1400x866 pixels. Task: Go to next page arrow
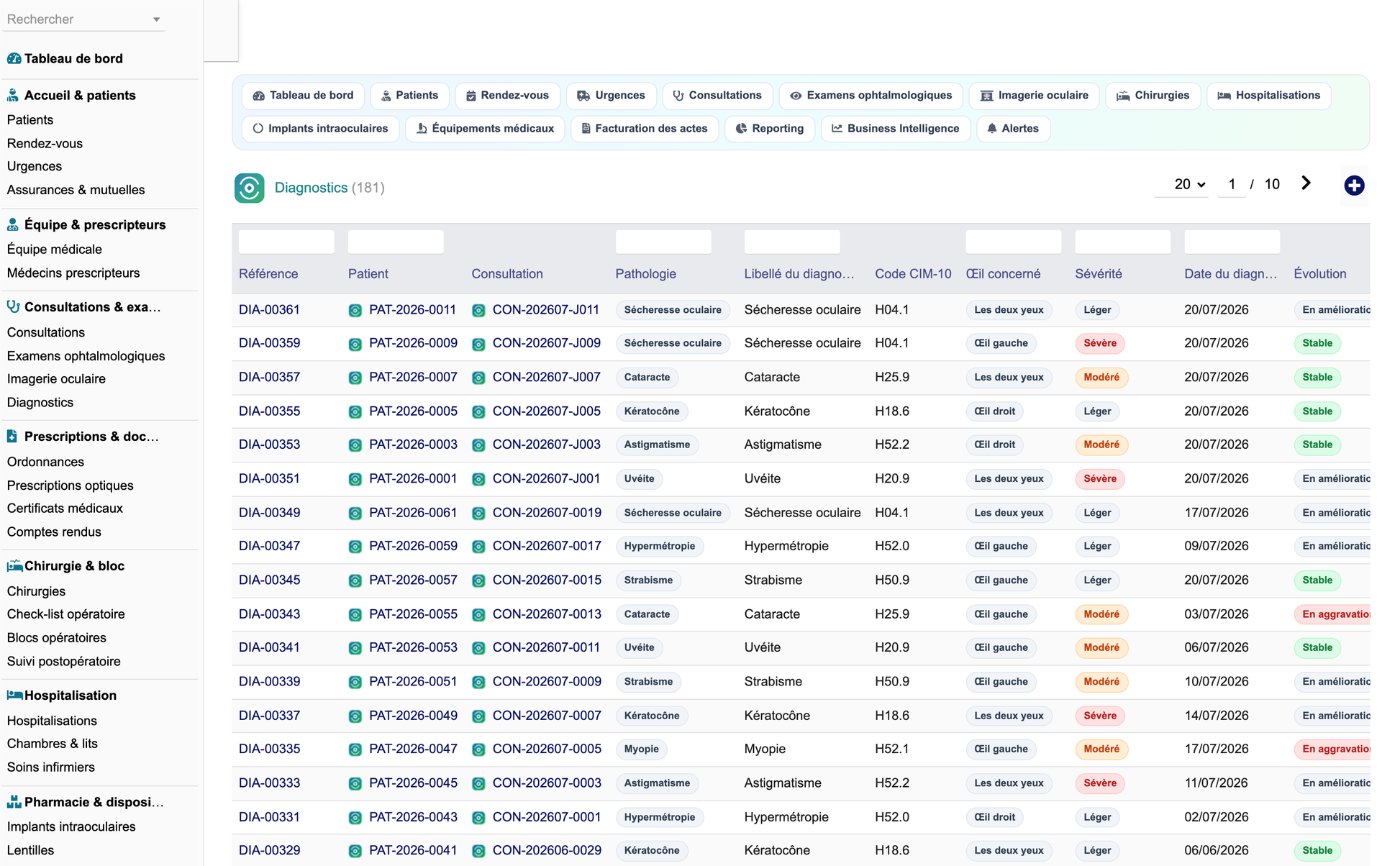1306,183
